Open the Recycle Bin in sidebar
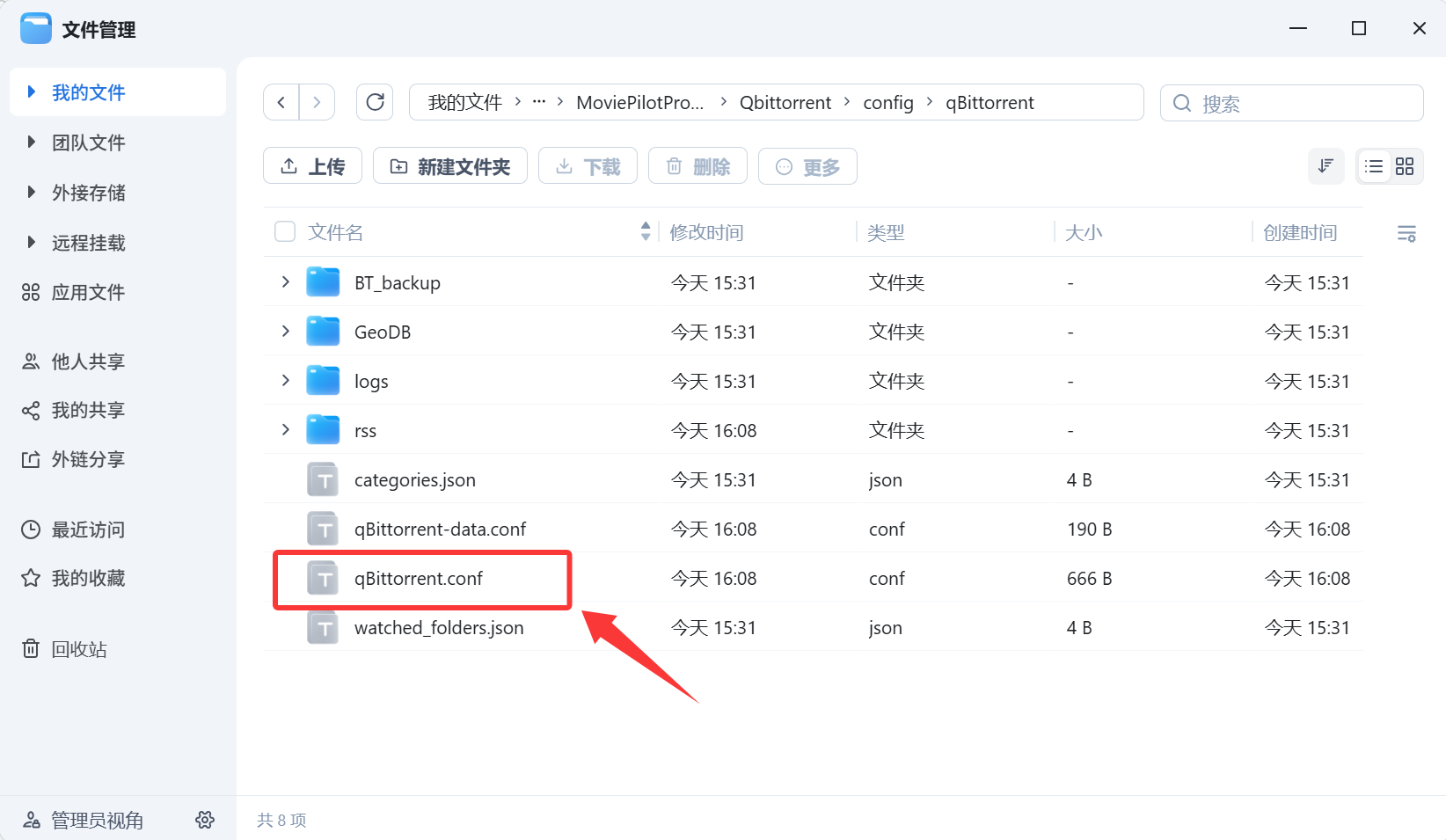Image resolution: width=1446 pixels, height=840 pixels. coord(79,649)
